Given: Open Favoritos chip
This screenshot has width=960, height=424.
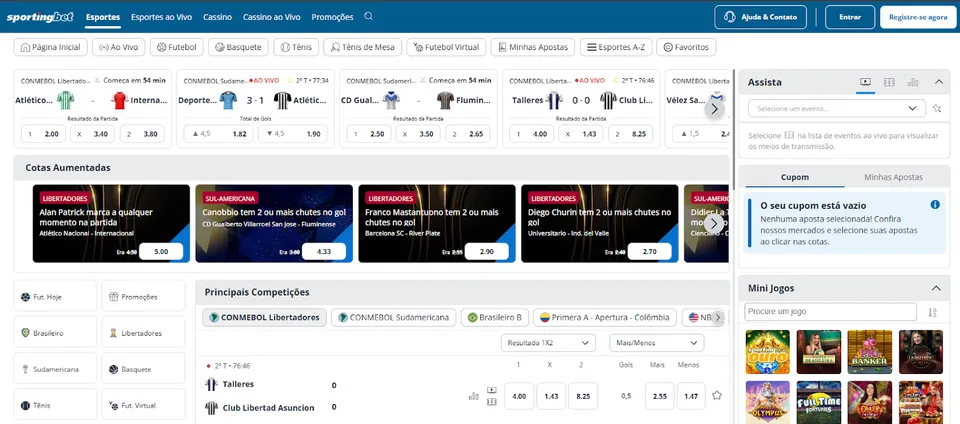Looking at the screenshot, I should click(686, 47).
